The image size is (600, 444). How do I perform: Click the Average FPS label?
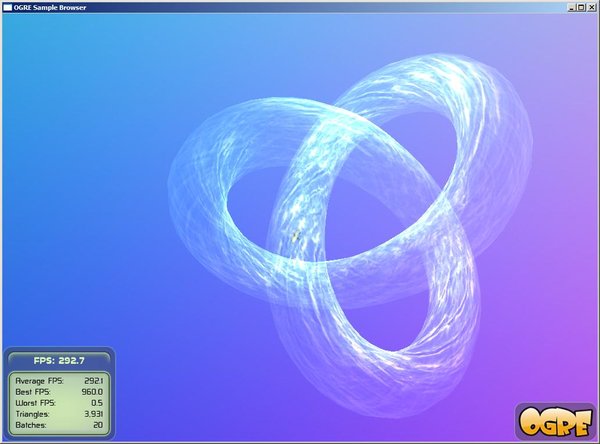coord(39,381)
